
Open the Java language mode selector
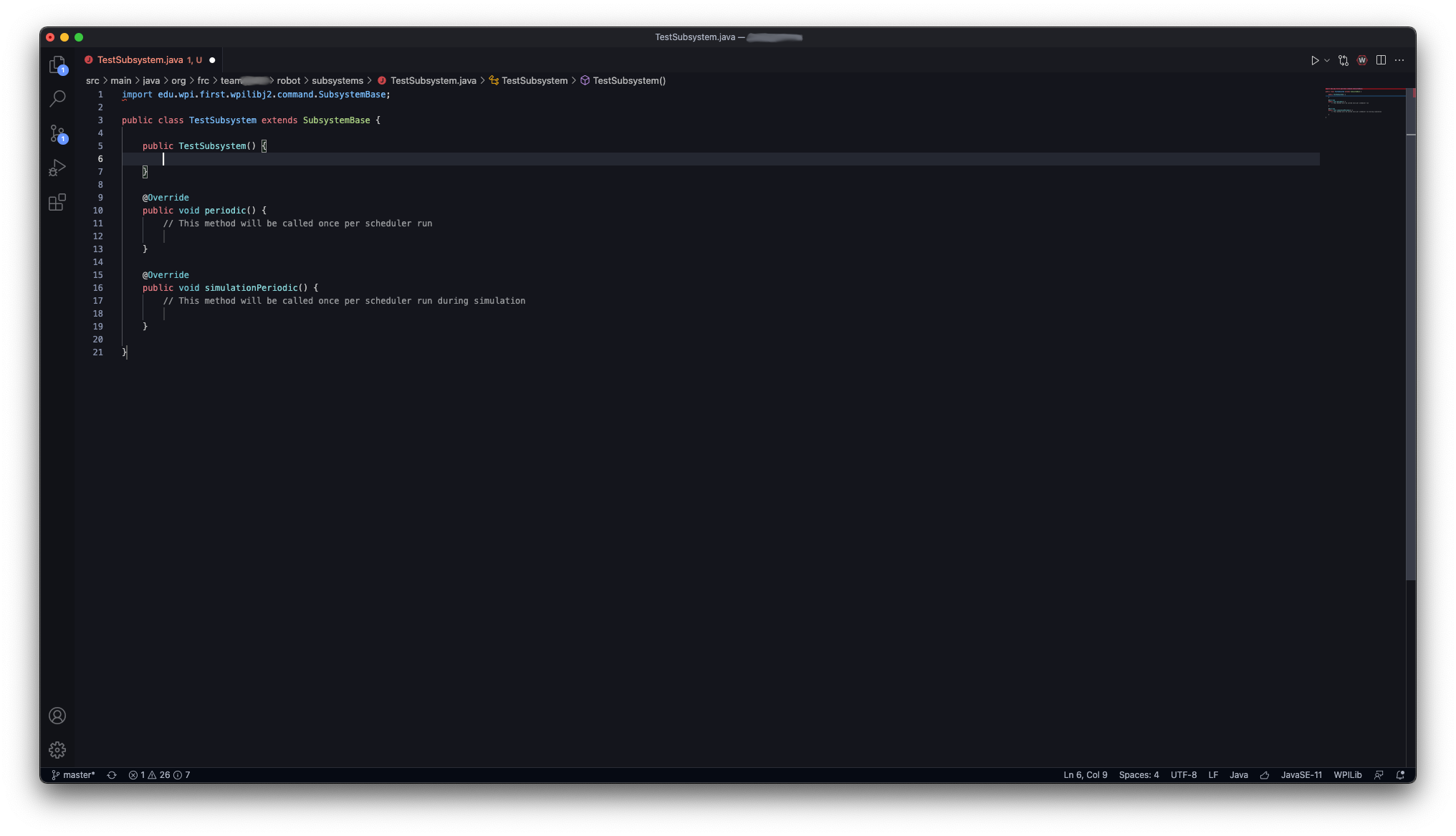click(x=1238, y=775)
